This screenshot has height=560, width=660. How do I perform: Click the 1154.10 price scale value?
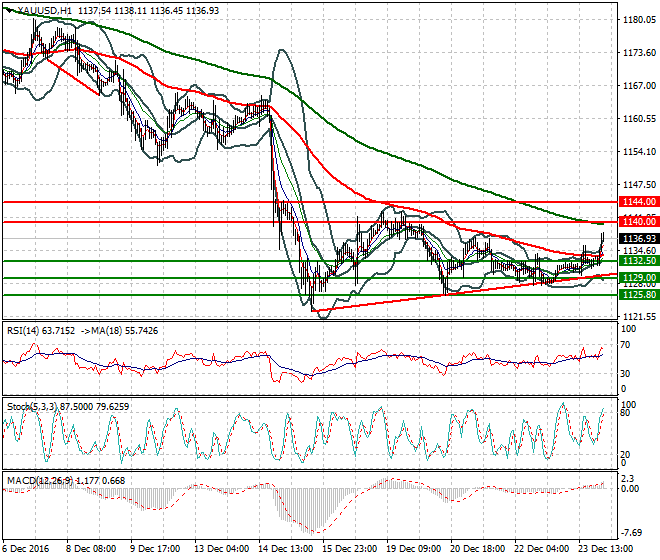point(639,152)
